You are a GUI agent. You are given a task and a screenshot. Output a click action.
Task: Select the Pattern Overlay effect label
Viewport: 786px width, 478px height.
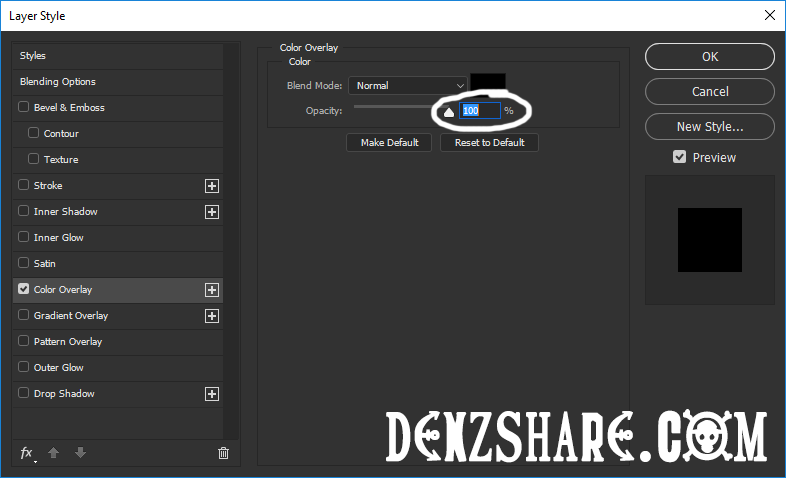[68, 342]
